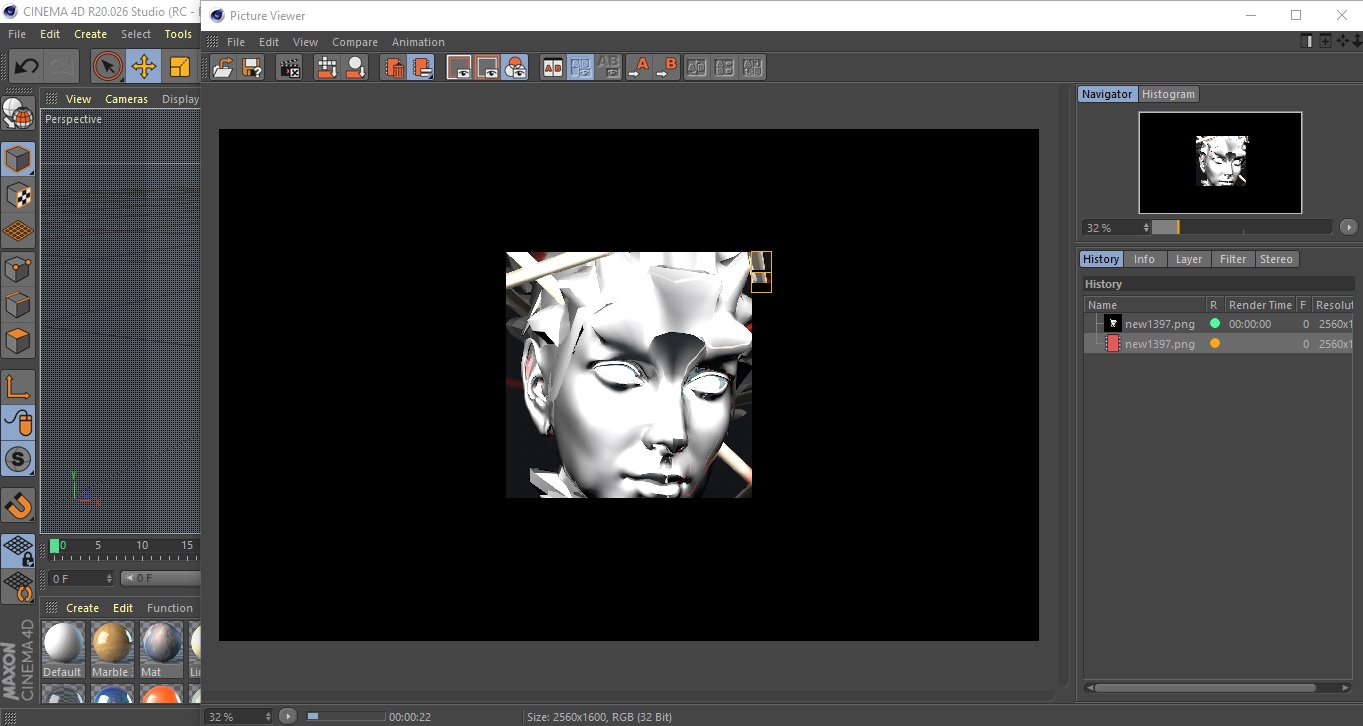Activate Workplane mode grid icon

pyautogui.click(x=18, y=231)
